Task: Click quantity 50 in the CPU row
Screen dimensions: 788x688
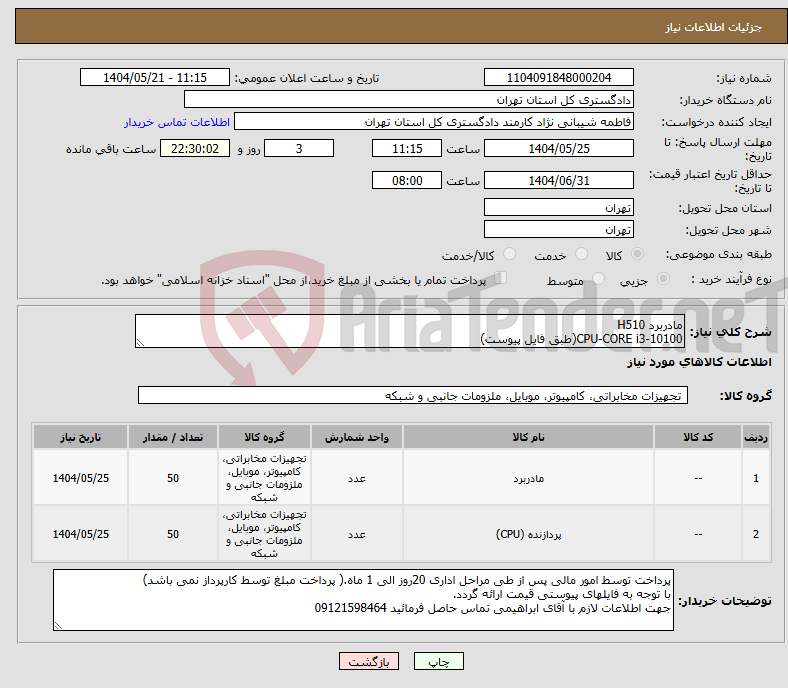Action: click(x=173, y=534)
